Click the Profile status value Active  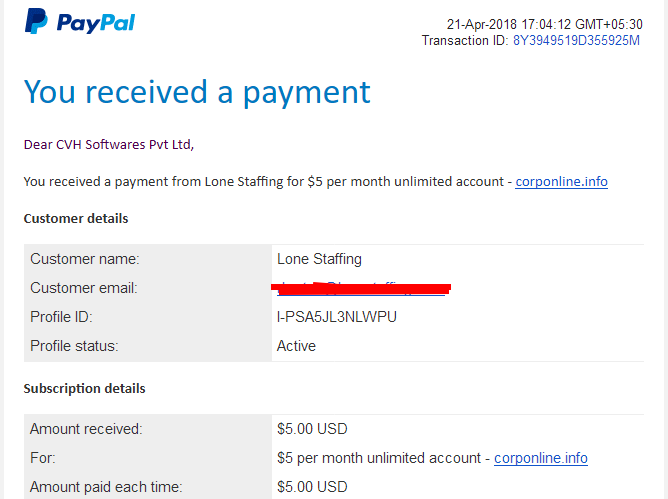click(296, 346)
